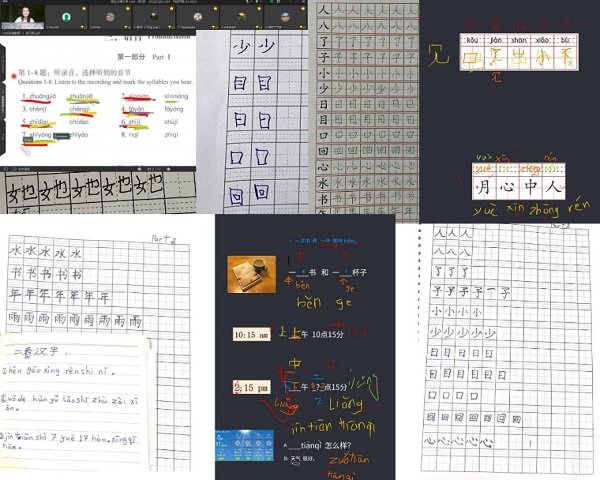
Task: Click the teacher's video thumbnail
Action: coord(21,14)
